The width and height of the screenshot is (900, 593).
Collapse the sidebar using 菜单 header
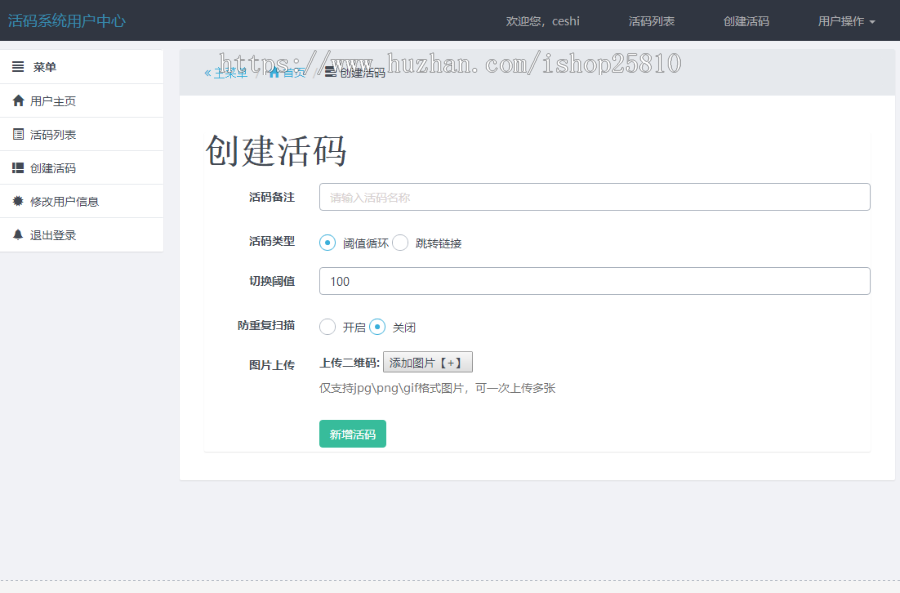tap(45, 67)
